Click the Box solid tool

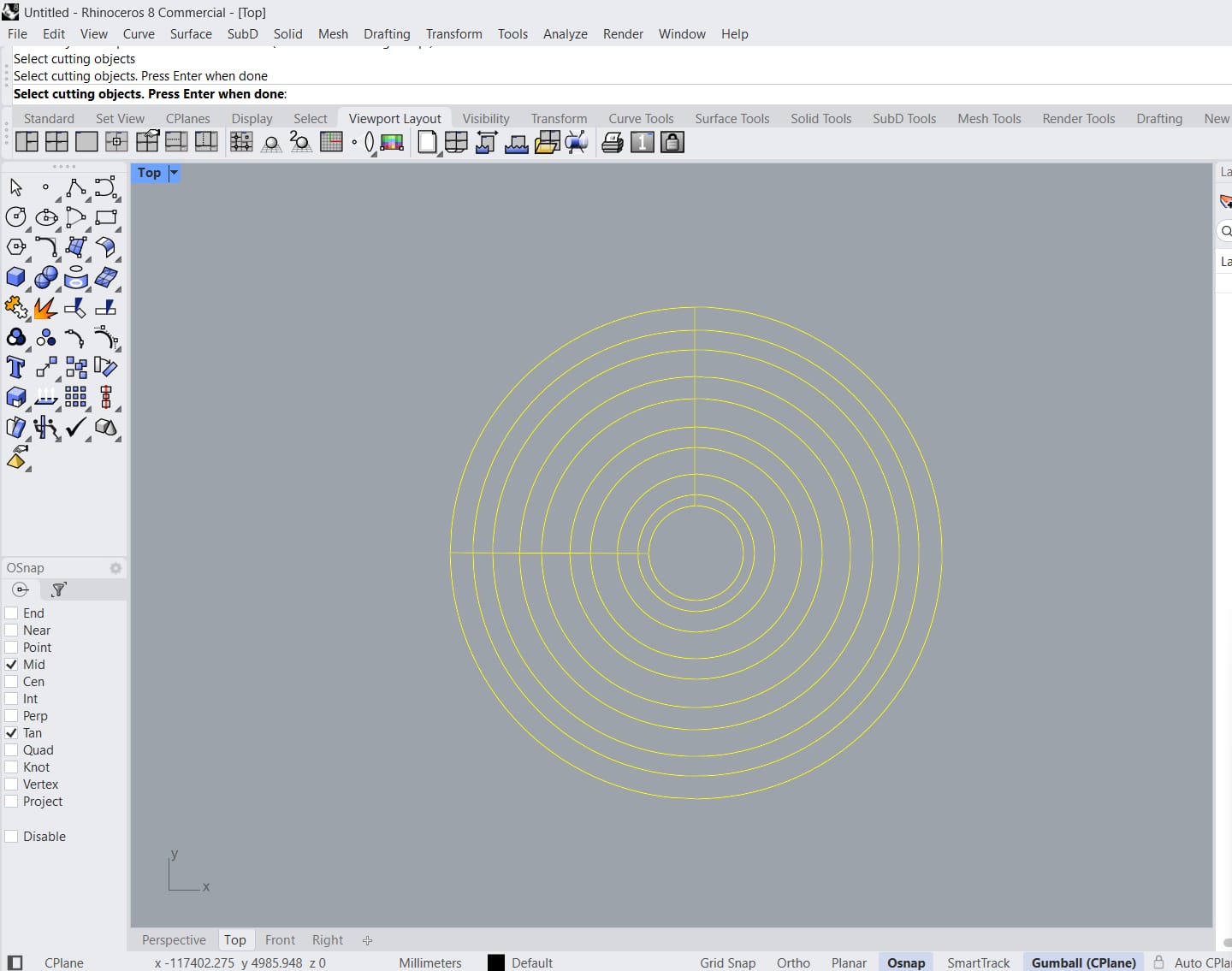[x=15, y=277]
